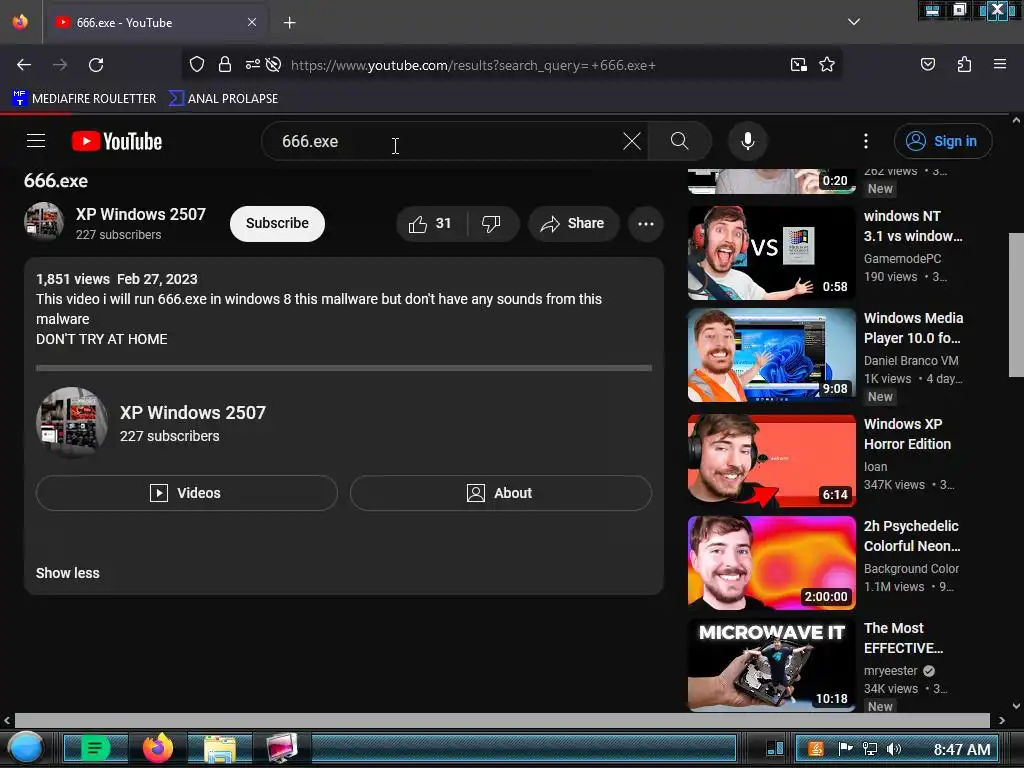Click the YouTube logo
The image size is (1024, 768).
pyautogui.click(x=117, y=141)
